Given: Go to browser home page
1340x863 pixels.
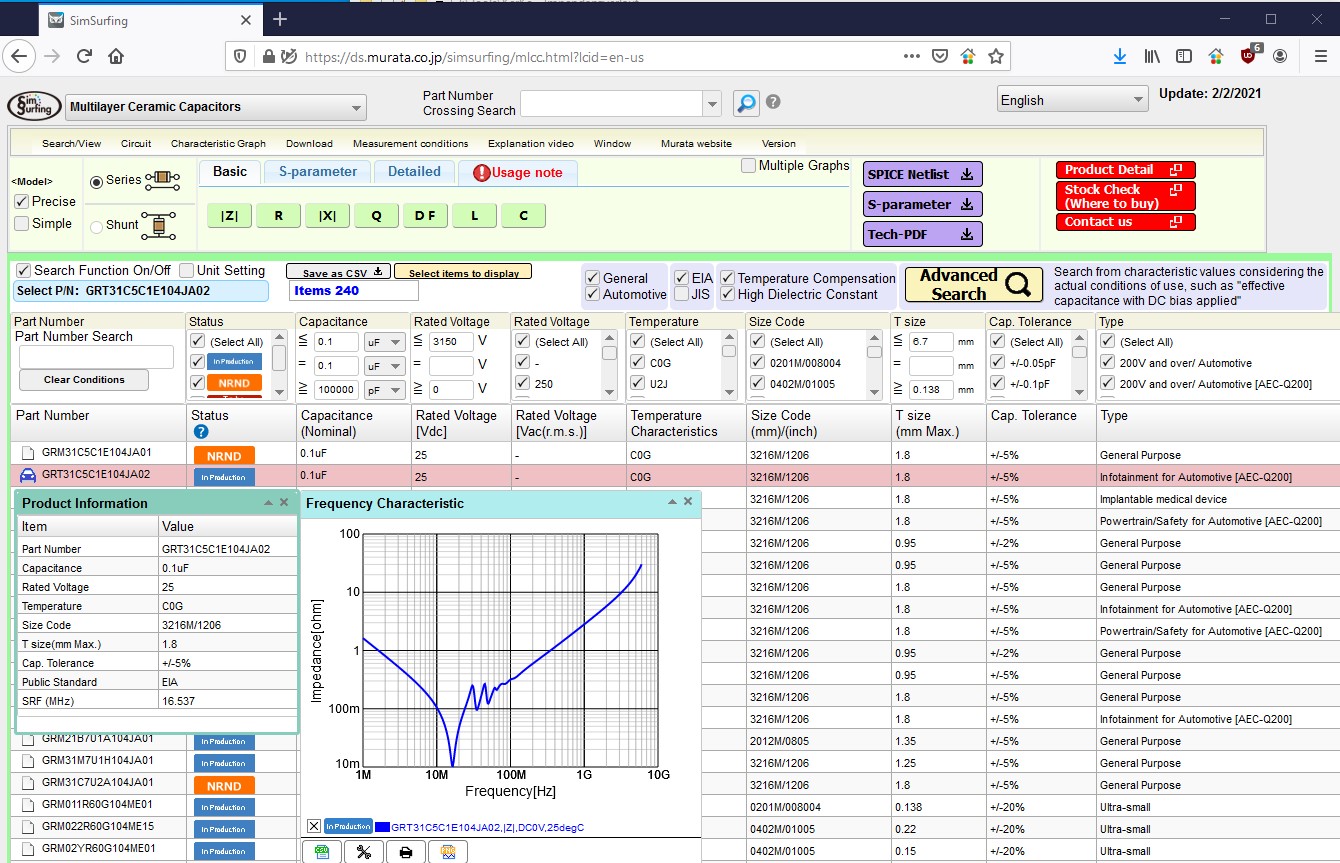Looking at the screenshot, I should click(x=116, y=56).
